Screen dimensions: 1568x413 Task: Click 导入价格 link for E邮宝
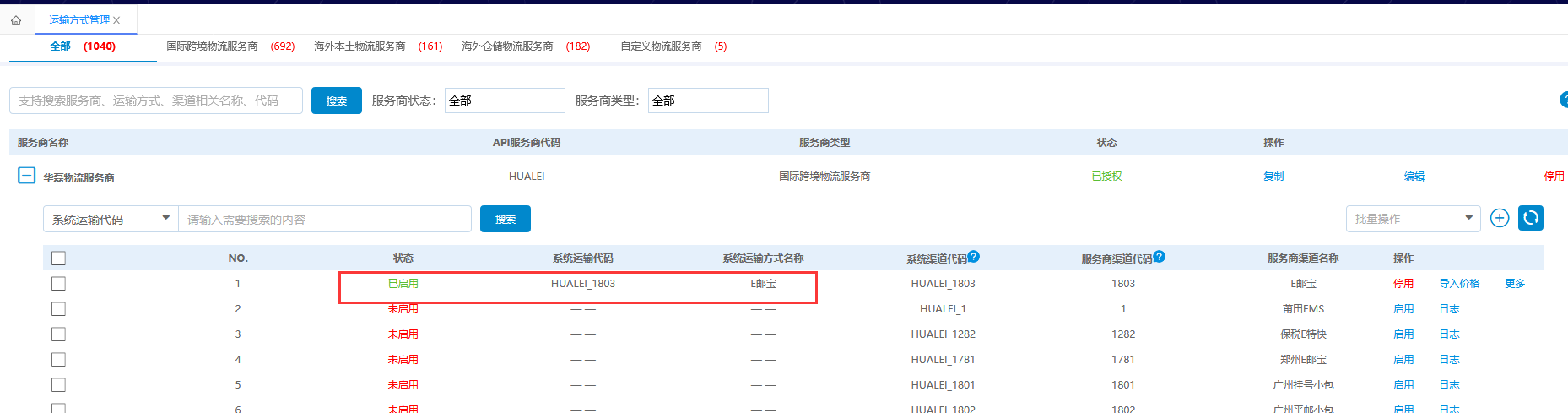[x=1458, y=284]
